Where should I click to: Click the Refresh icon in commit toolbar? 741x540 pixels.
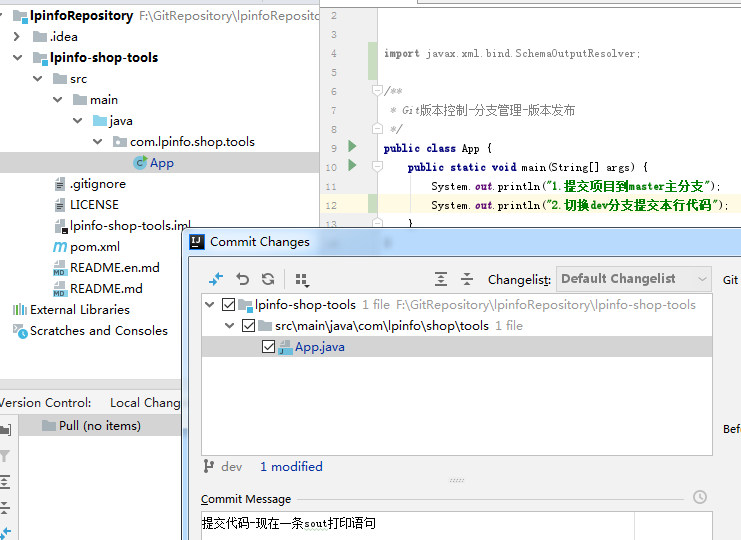click(x=268, y=279)
